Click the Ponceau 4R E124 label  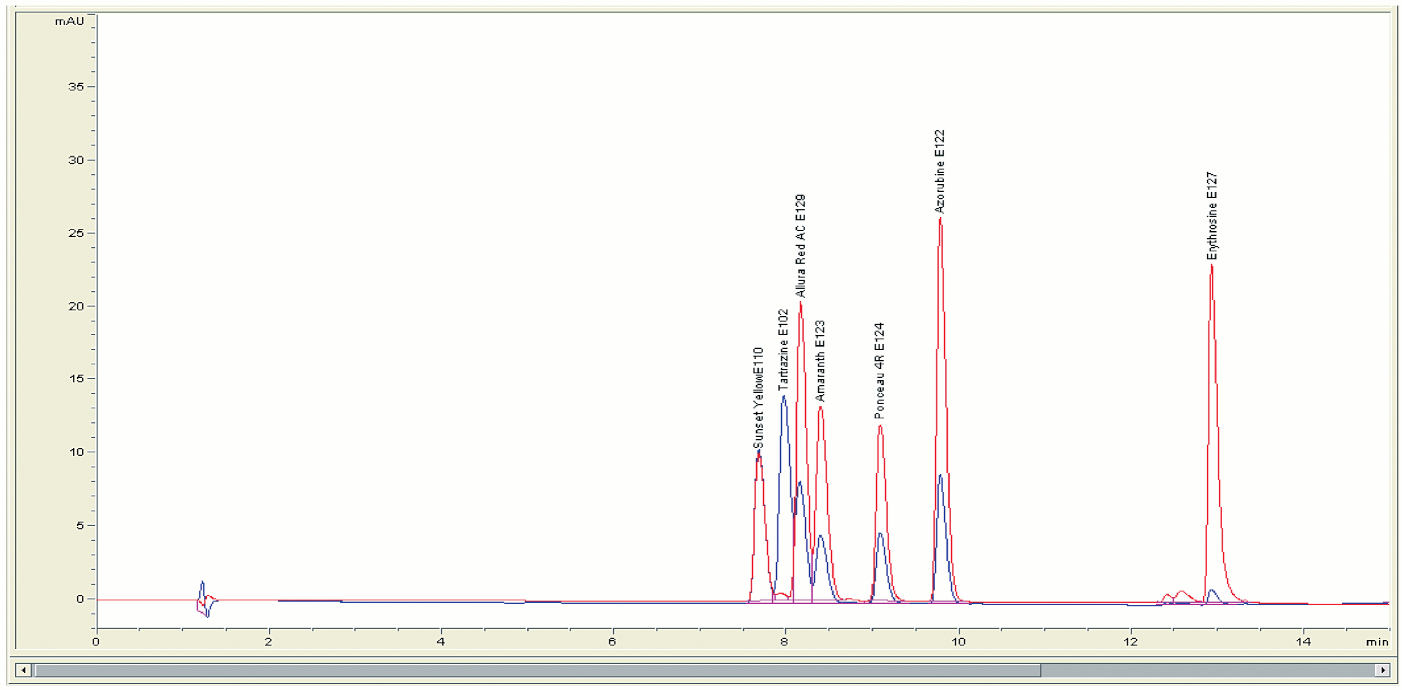pos(879,369)
